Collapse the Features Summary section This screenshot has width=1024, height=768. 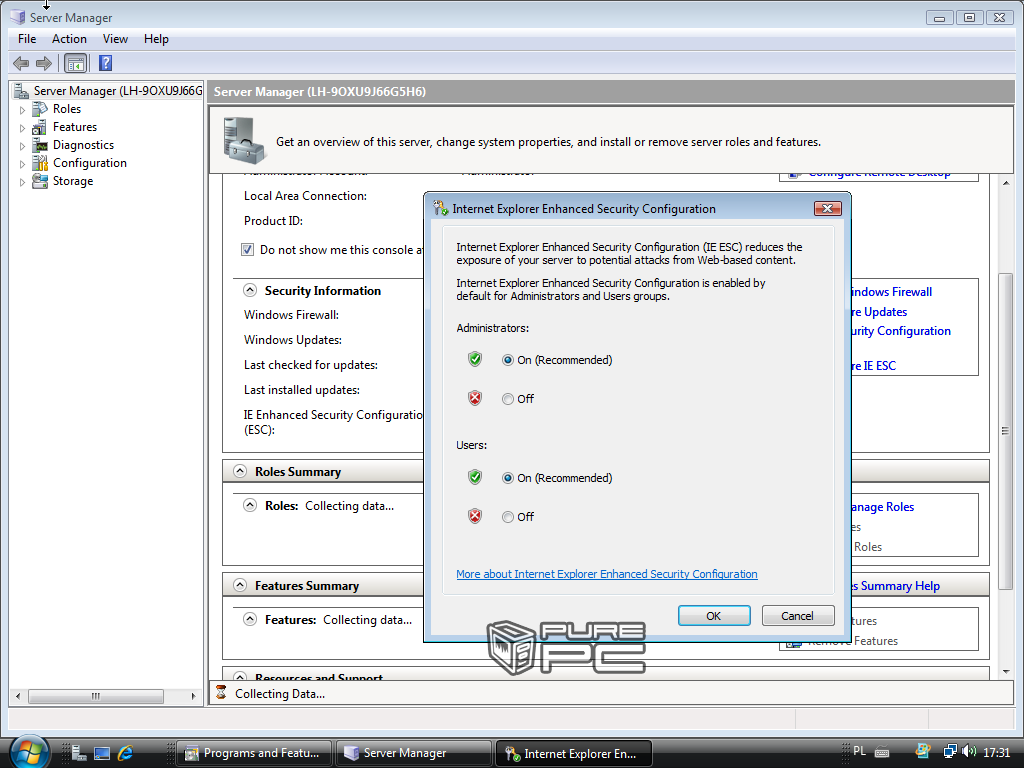(x=240, y=585)
